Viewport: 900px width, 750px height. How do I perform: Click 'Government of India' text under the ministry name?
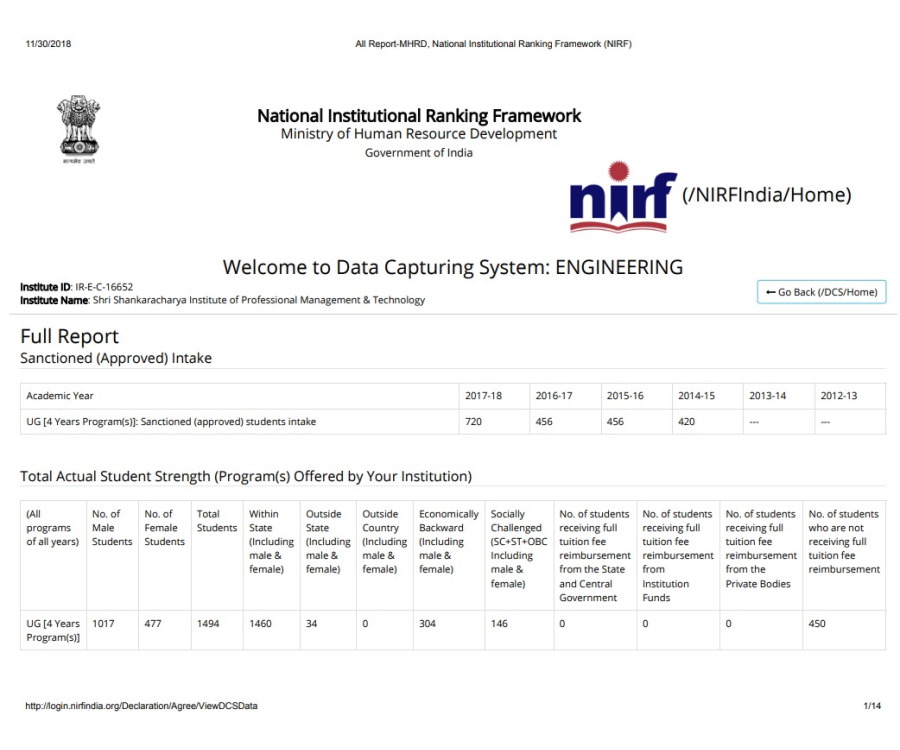coord(419,153)
